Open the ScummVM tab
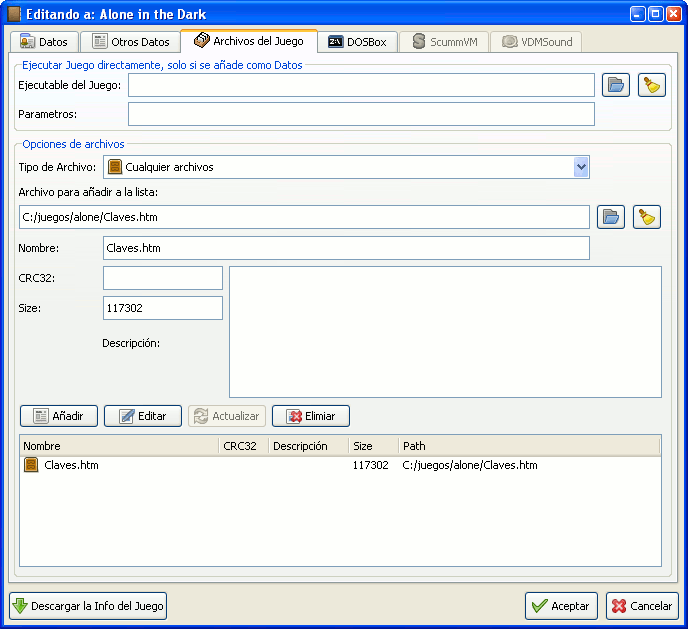The height and width of the screenshot is (629, 688). (x=444, y=42)
